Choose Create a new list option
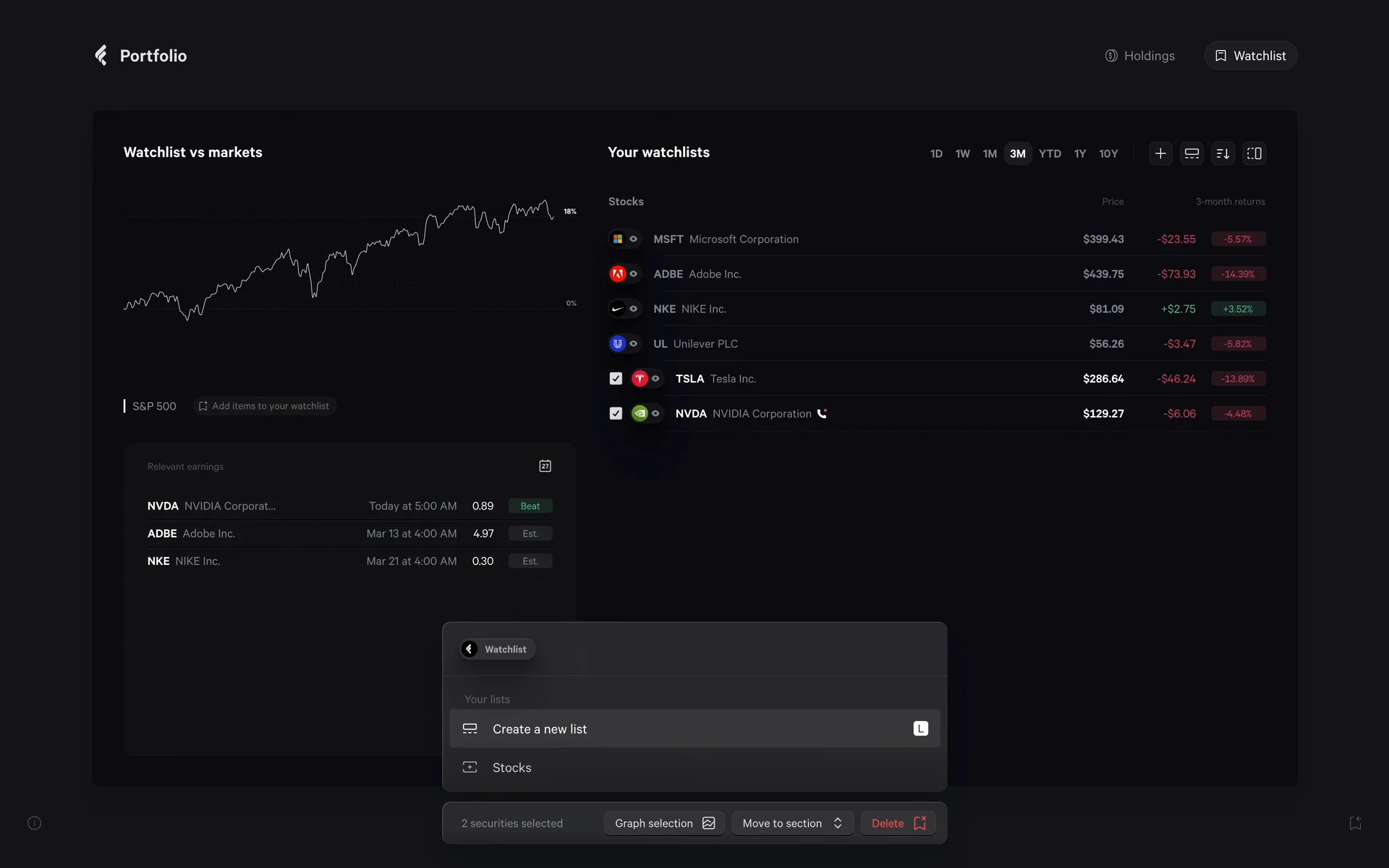Screen dimensions: 1389x868 point(540,729)
